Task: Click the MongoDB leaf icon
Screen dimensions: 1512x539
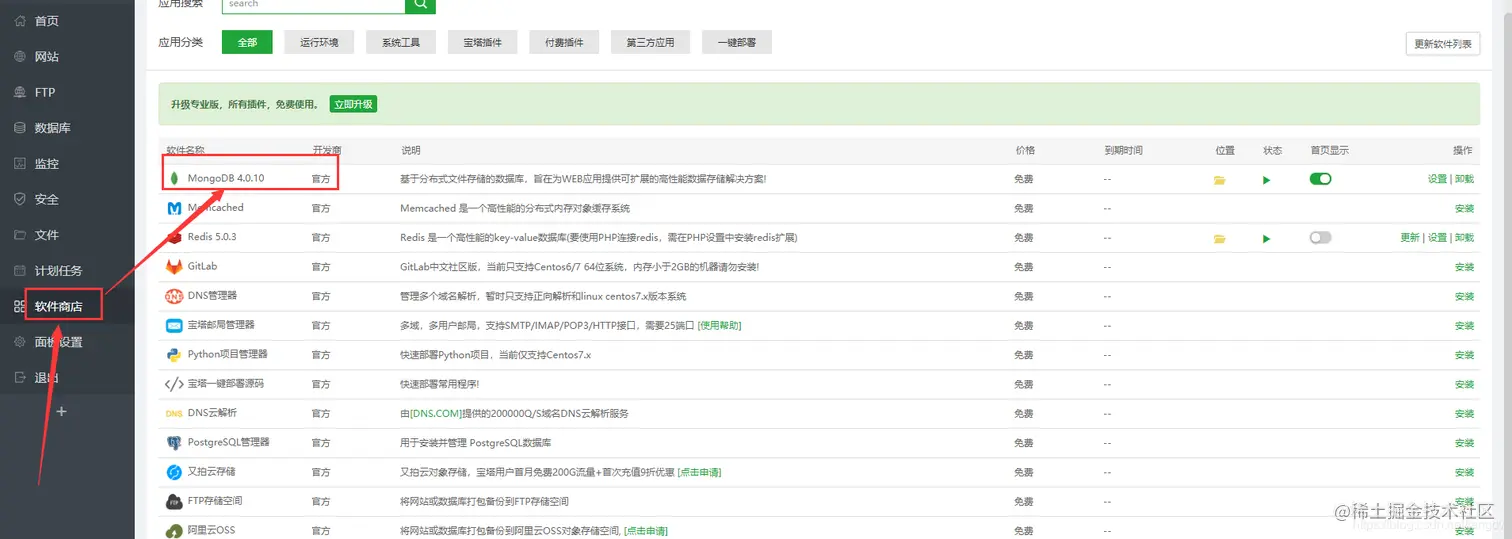Action: (x=174, y=179)
